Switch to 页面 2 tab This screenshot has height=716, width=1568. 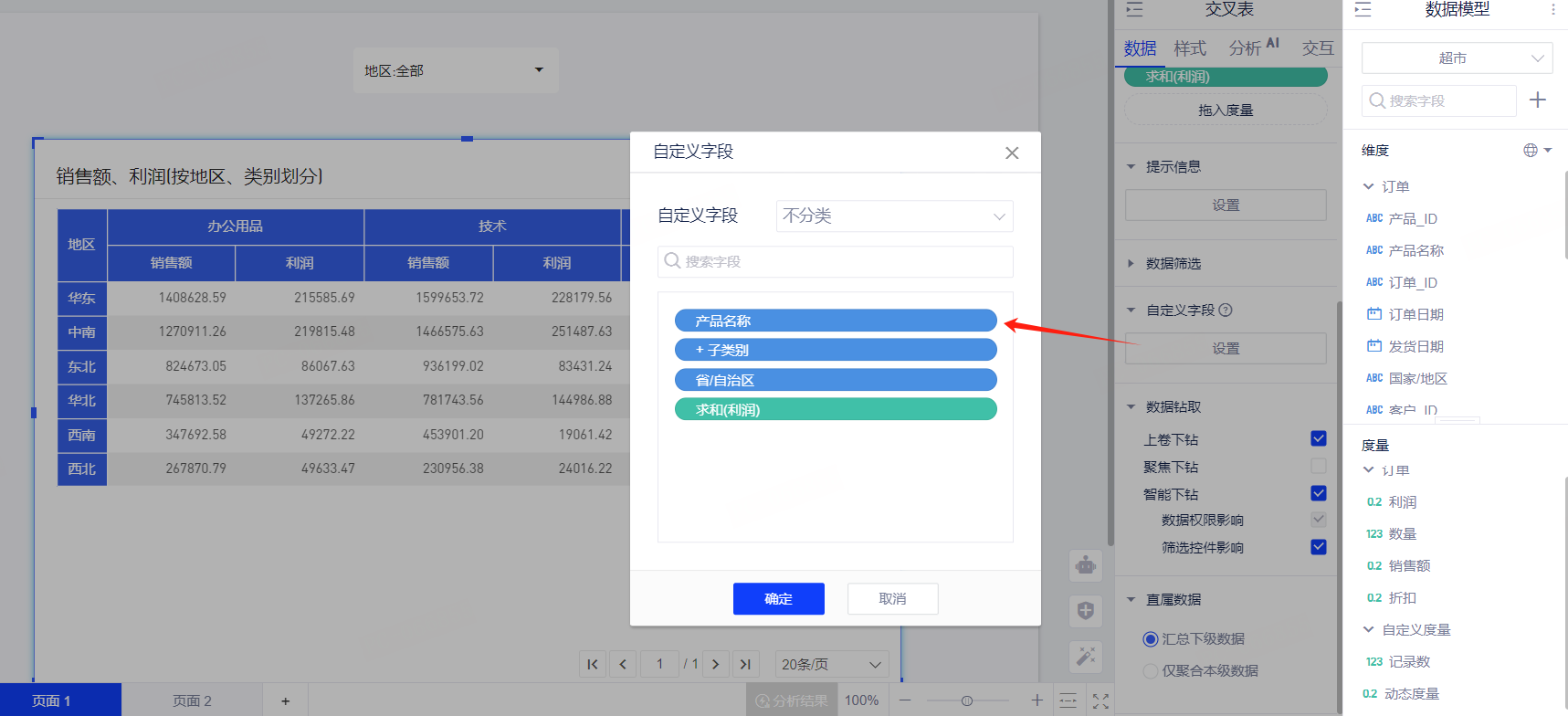192,701
